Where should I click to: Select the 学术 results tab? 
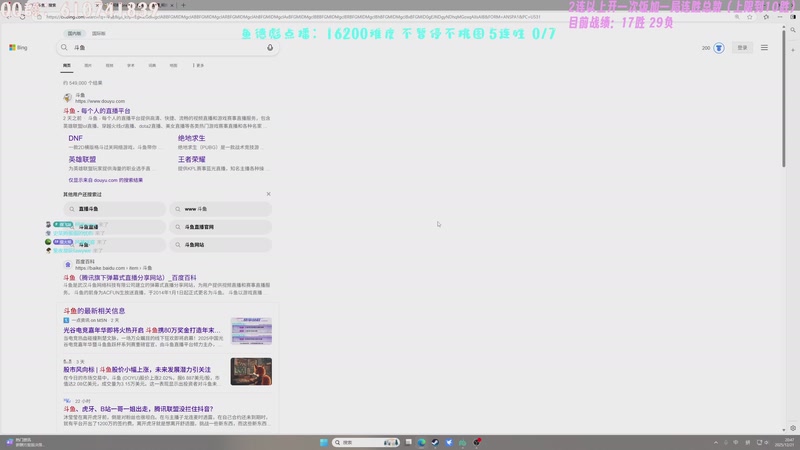[x=131, y=65]
